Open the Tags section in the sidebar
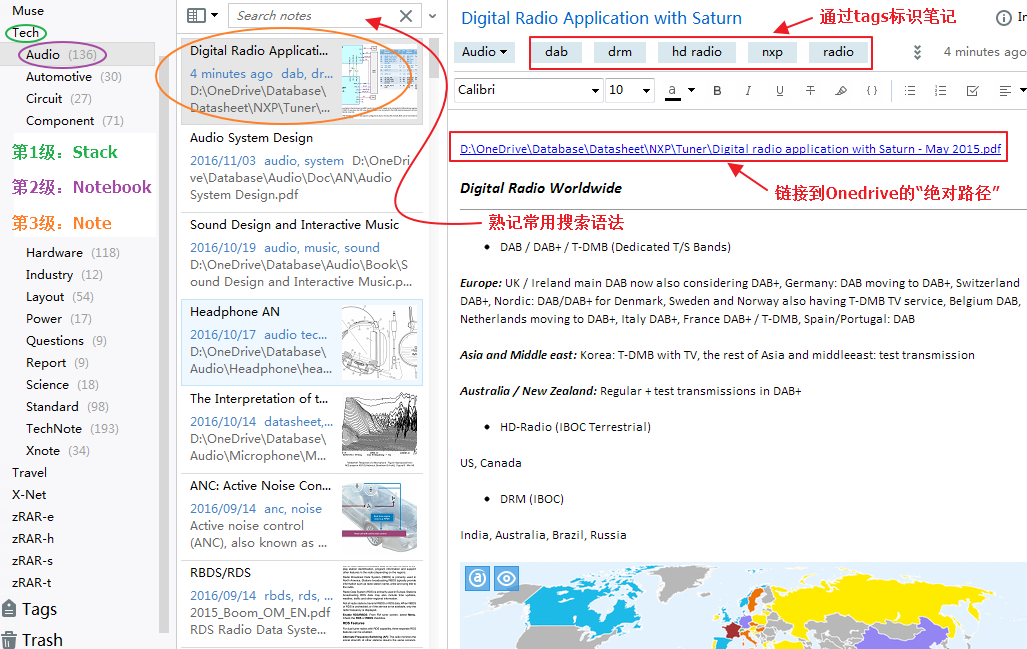1027x649 pixels. (x=30, y=610)
